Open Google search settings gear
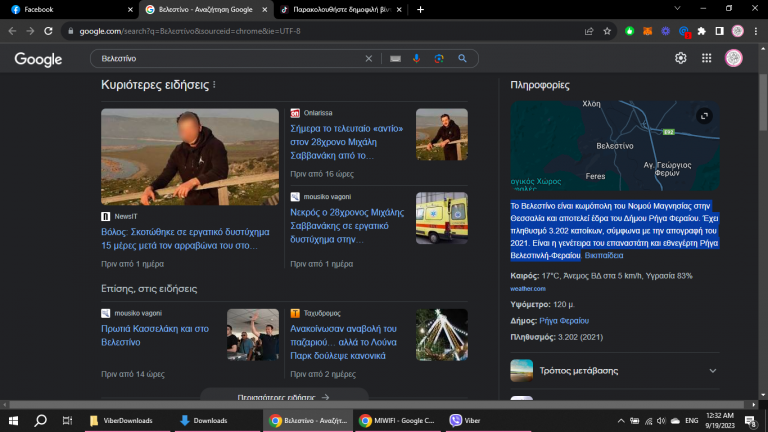The width and height of the screenshot is (768, 432). [681, 58]
